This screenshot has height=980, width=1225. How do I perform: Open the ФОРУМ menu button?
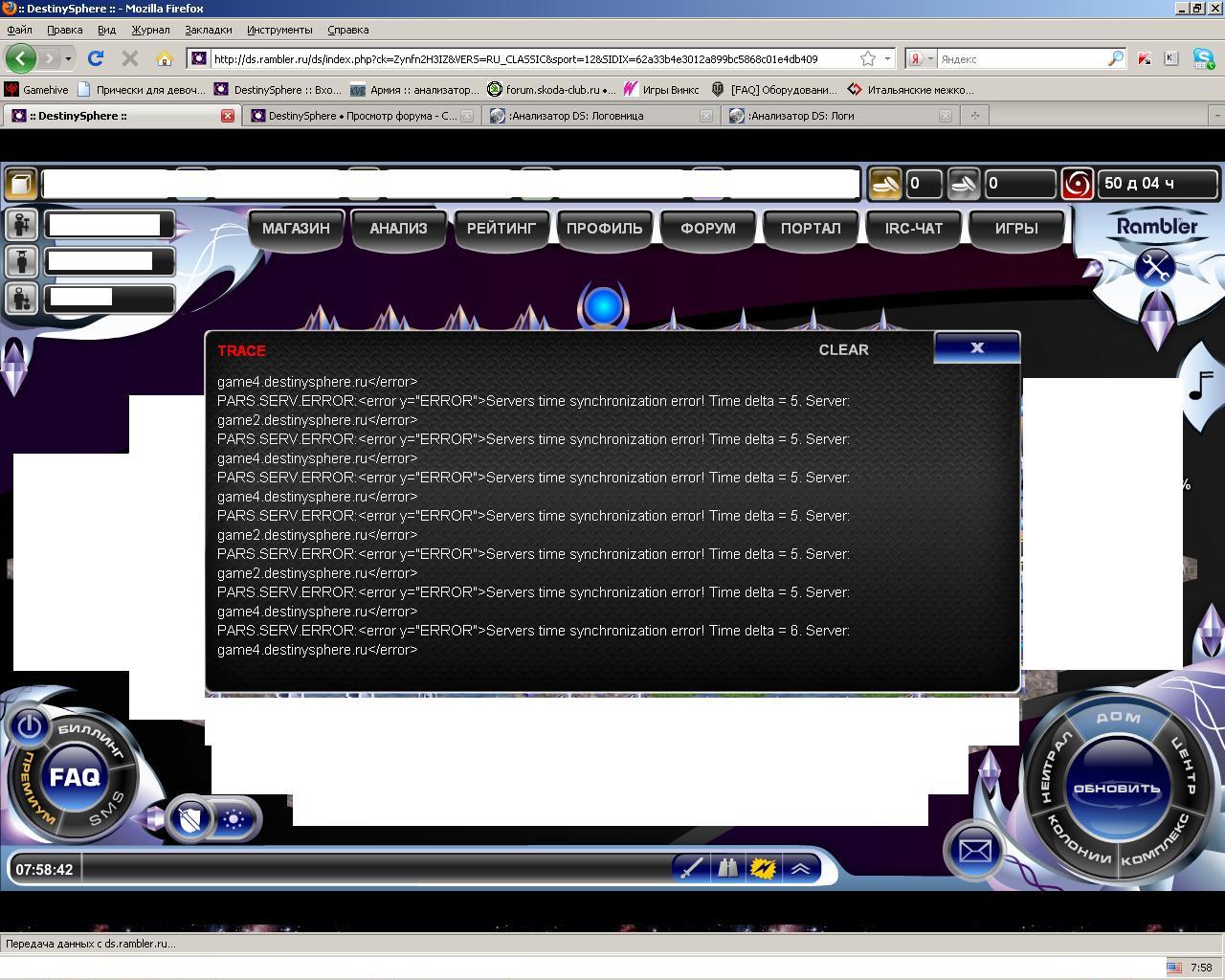tap(708, 229)
